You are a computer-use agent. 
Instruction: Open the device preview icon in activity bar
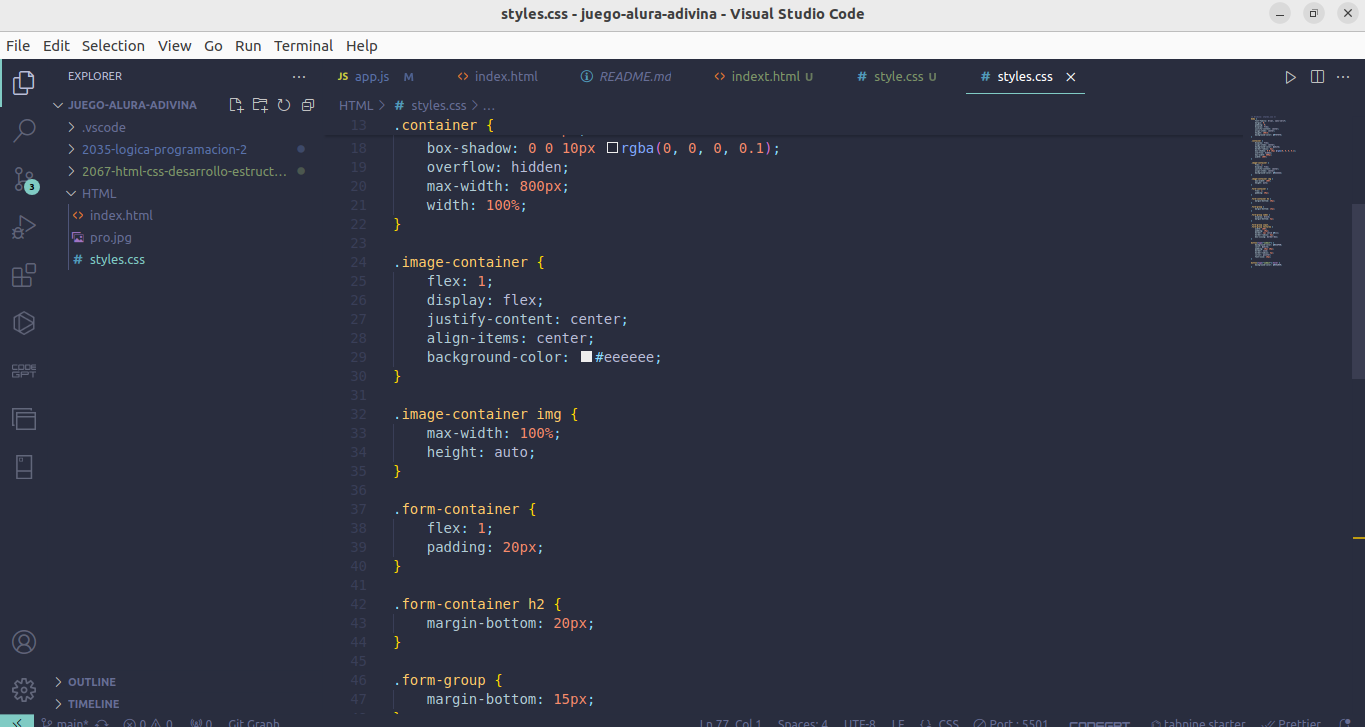(24, 467)
